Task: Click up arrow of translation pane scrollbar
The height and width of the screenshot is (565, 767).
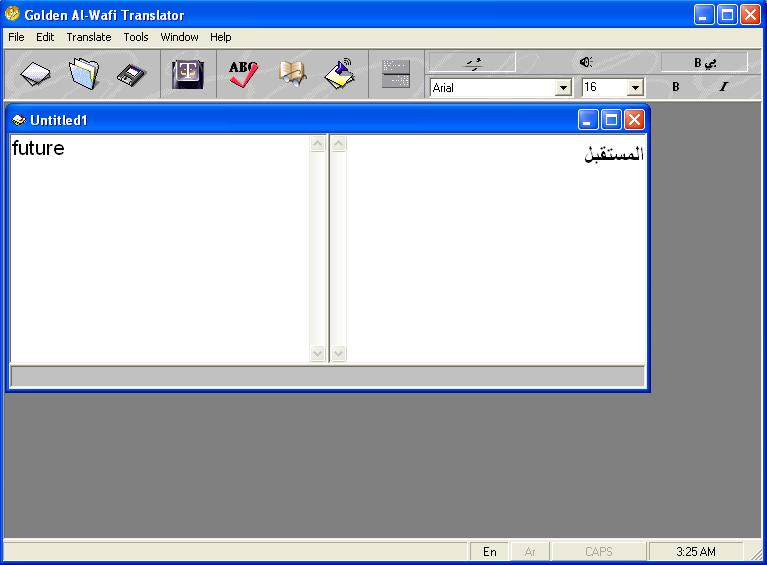Action: tap(338, 144)
